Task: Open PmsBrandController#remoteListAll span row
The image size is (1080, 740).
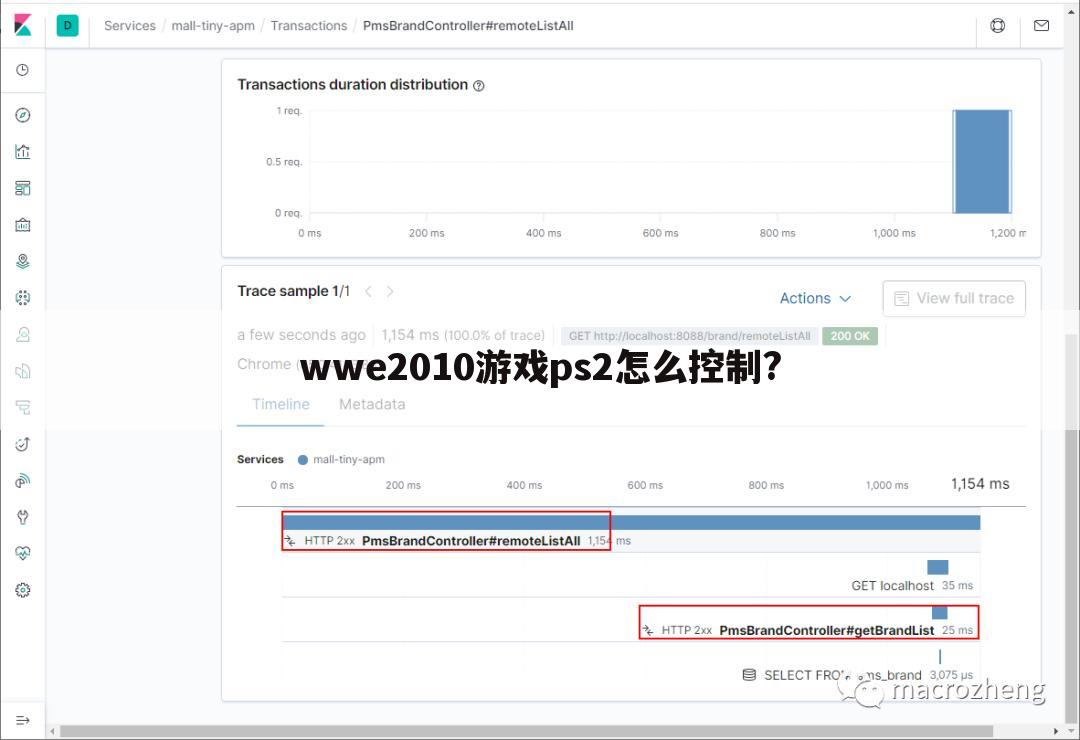Action: 631,532
